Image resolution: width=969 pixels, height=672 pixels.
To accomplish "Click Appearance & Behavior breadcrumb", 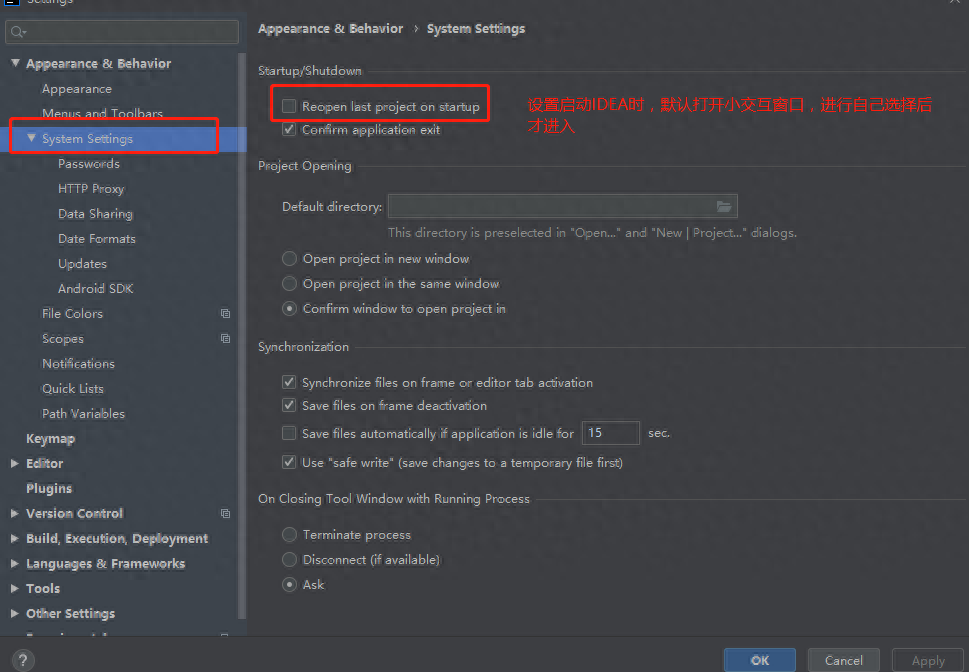I will pyautogui.click(x=330, y=29).
